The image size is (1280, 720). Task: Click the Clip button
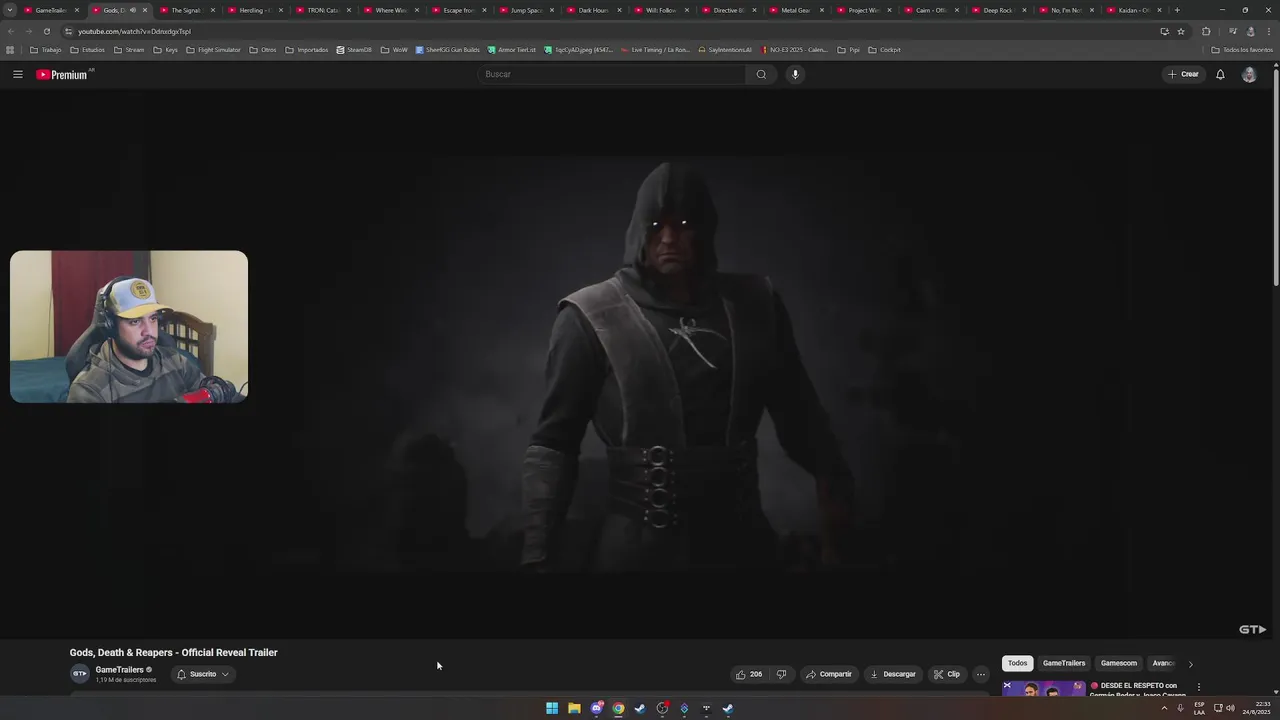click(x=947, y=674)
